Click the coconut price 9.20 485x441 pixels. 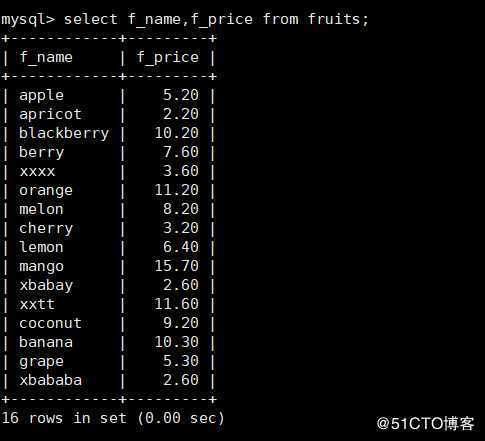point(181,323)
